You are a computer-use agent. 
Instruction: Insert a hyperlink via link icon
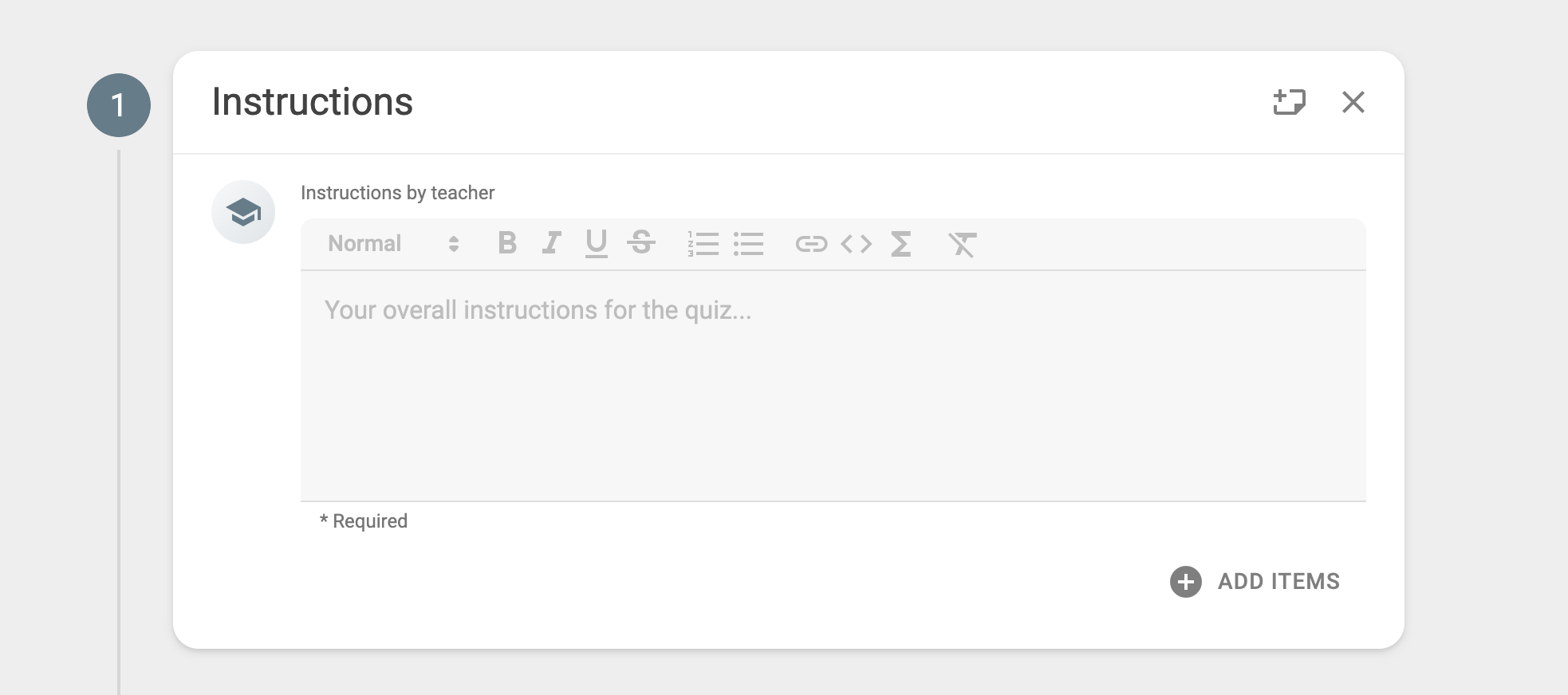click(x=811, y=244)
